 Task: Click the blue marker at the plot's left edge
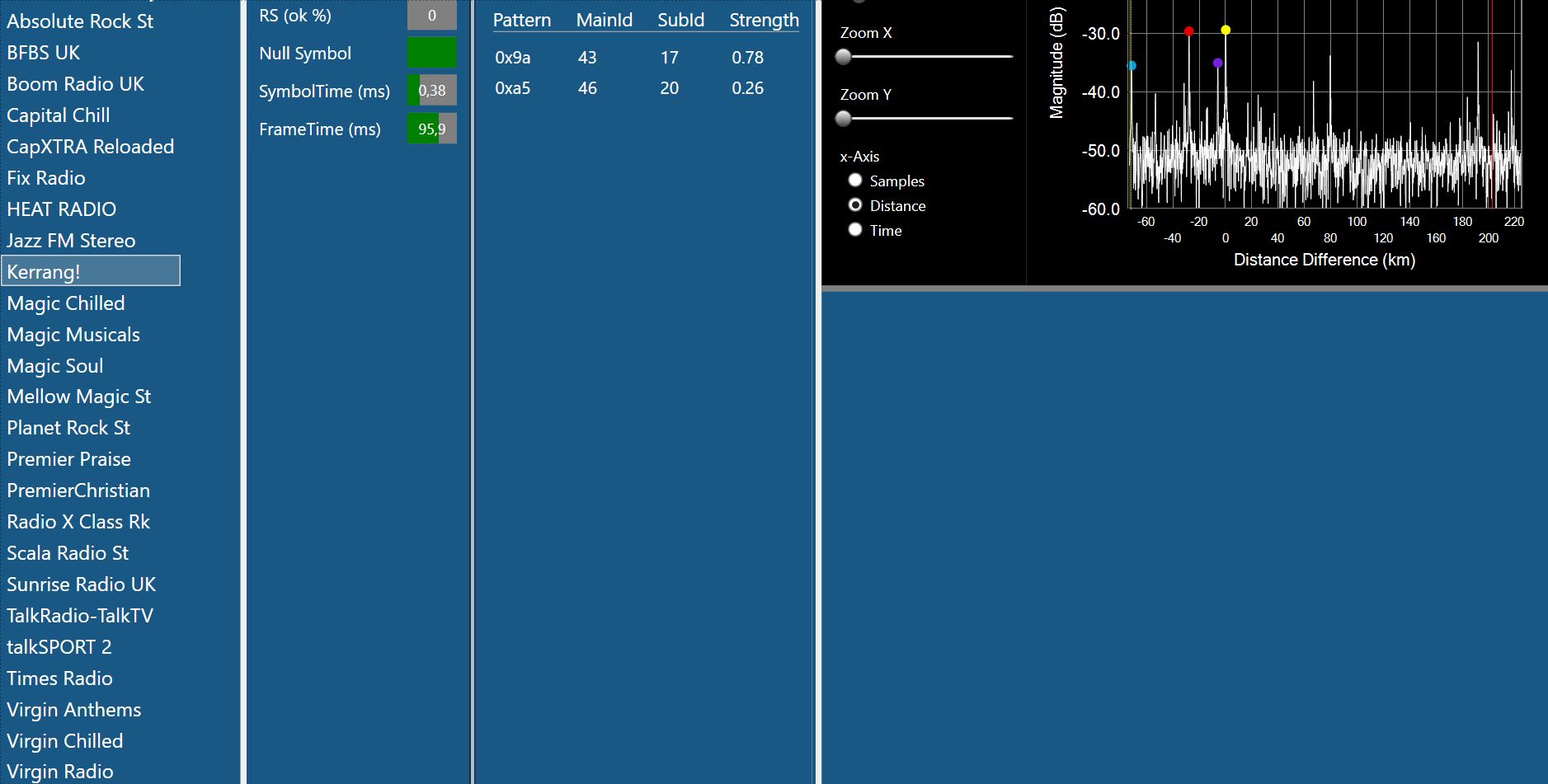tap(1132, 65)
